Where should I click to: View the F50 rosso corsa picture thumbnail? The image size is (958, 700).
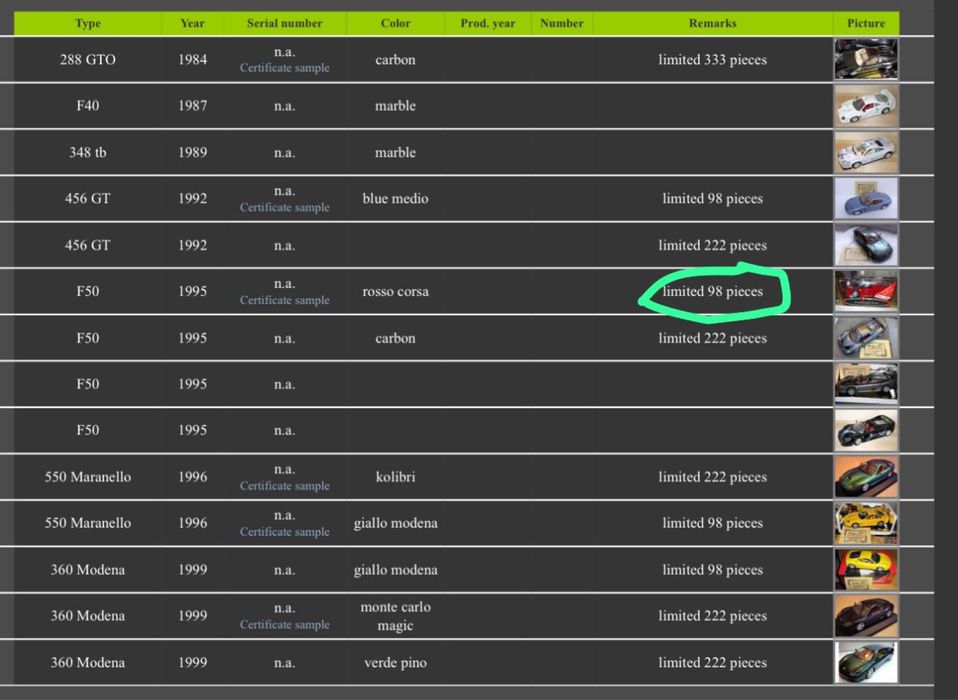click(x=866, y=291)
